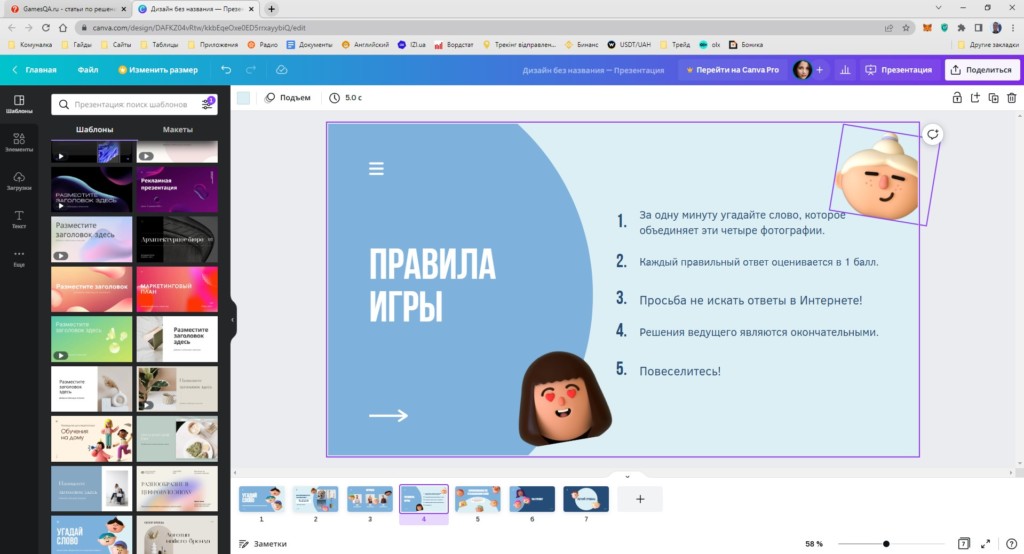
Task: Select page 3 thumbnail
Action: point(370,499)
